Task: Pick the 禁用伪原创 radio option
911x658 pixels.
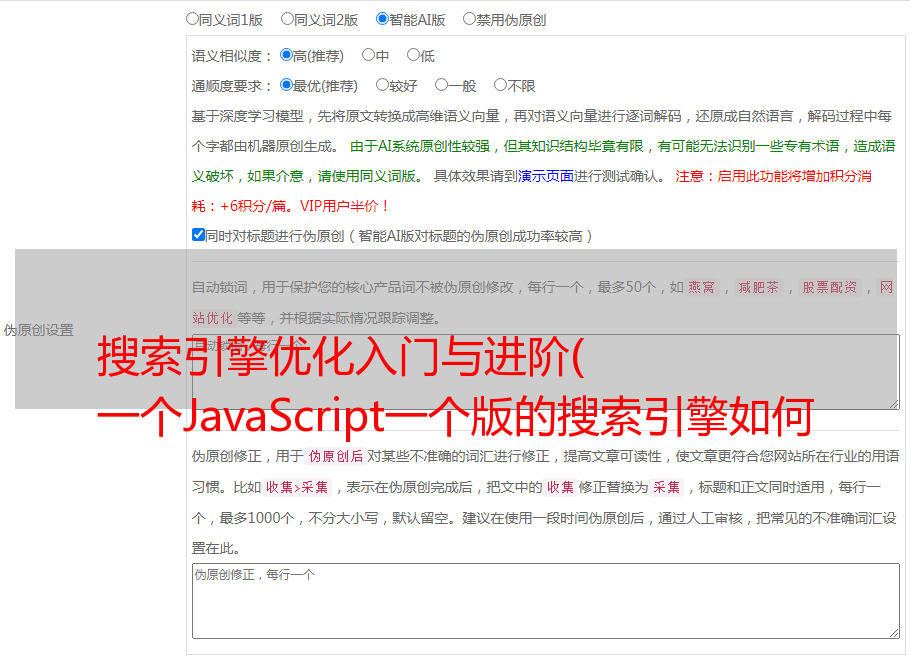Action: (469, 19)
